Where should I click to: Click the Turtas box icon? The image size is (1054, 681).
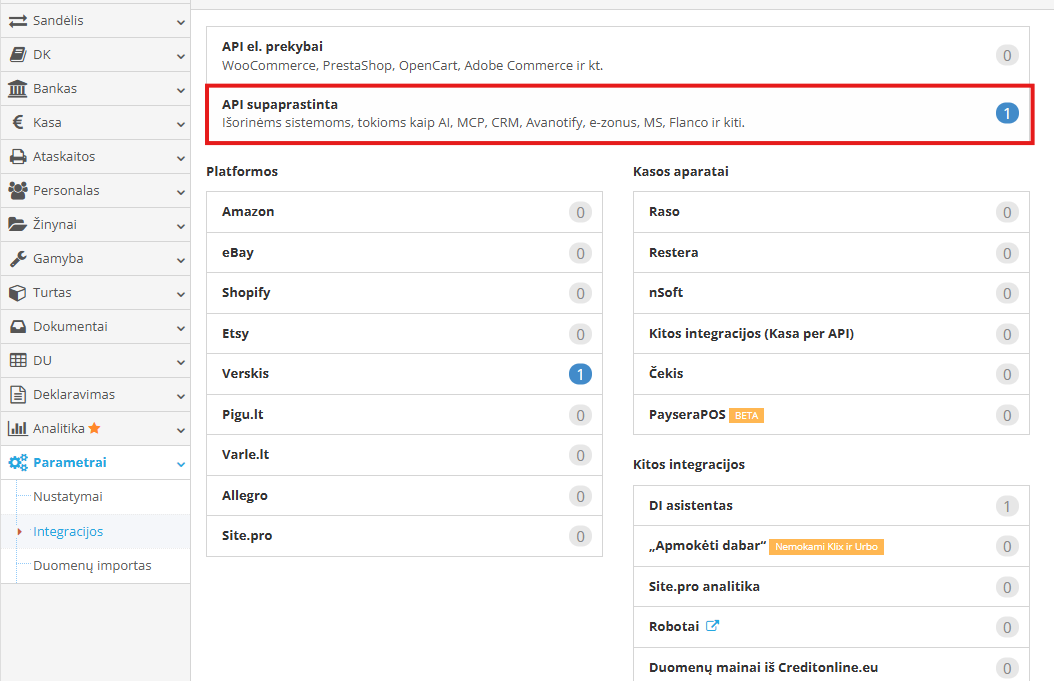17,292
